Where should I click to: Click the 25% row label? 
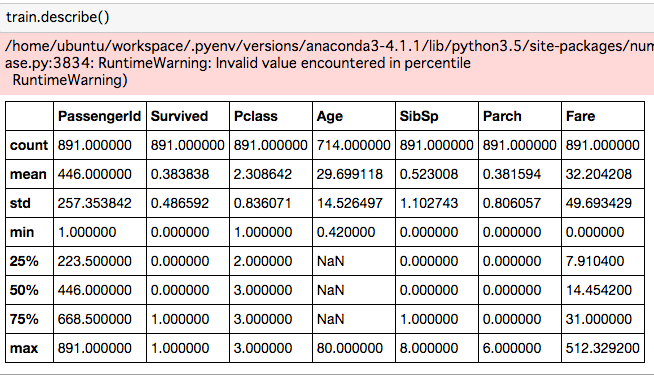coord(24,261)
